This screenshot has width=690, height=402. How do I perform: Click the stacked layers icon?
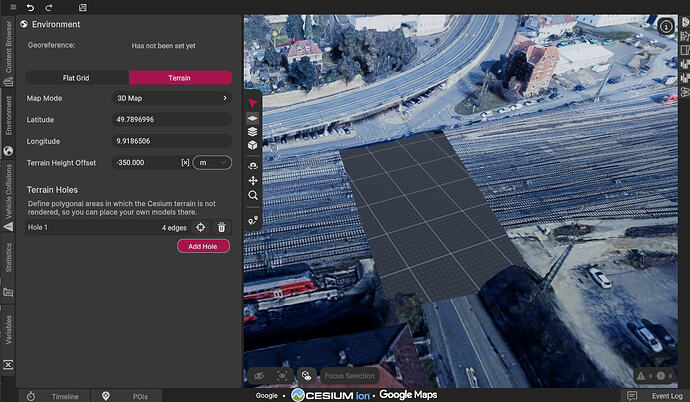coord(253,132)
